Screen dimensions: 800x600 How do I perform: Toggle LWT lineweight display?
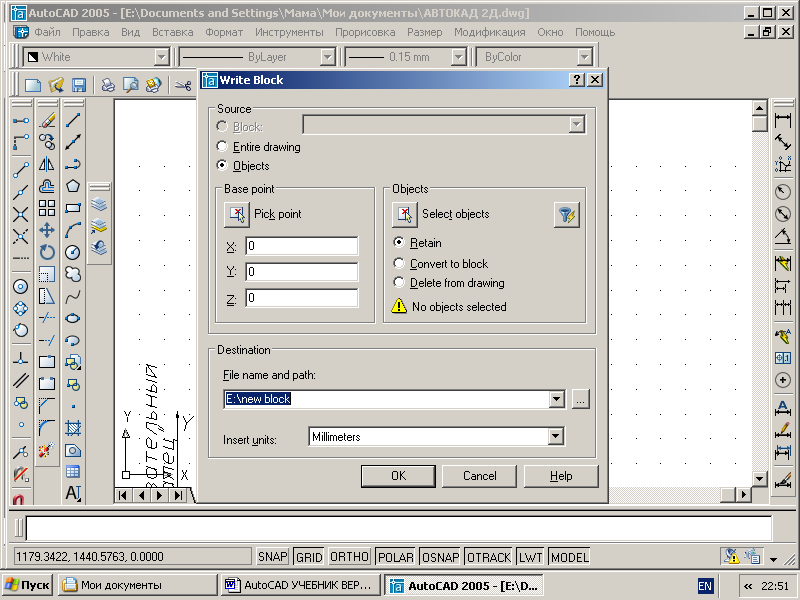click(530, 556)
